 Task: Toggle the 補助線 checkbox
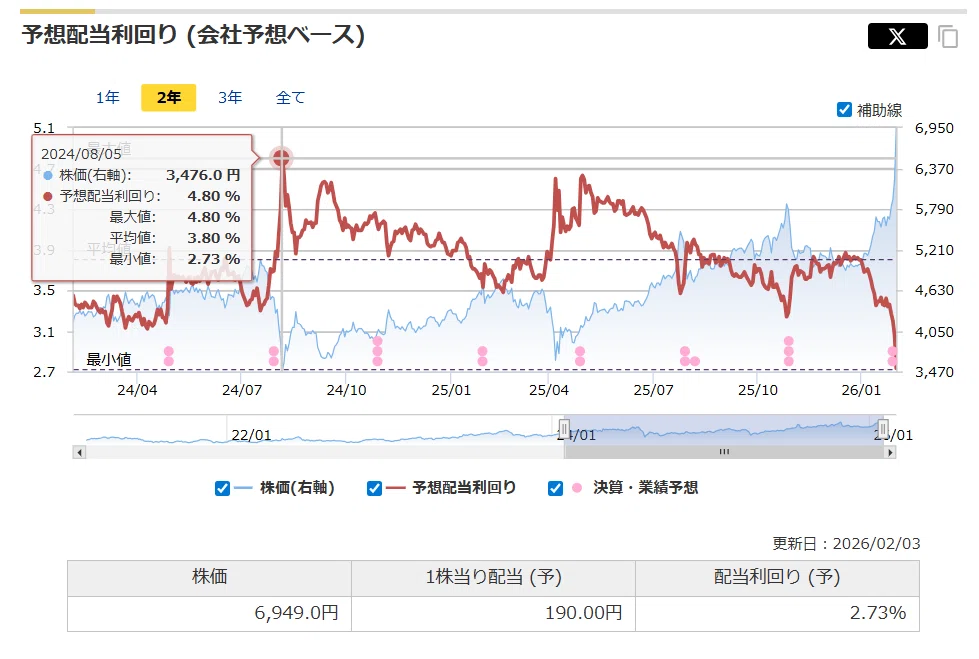844,110
